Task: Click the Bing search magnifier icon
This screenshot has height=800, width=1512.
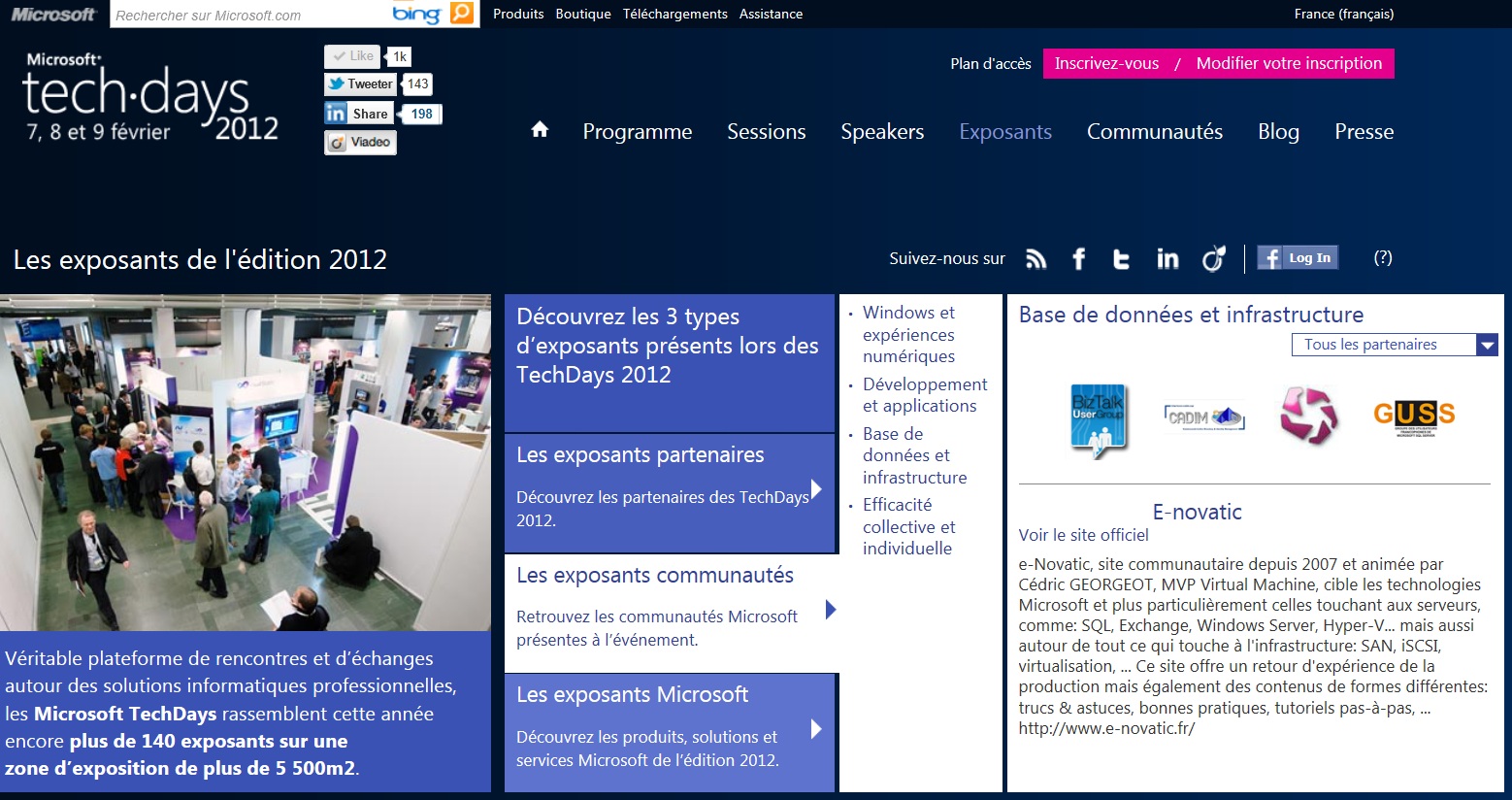Action: click(x=463, y=14)
